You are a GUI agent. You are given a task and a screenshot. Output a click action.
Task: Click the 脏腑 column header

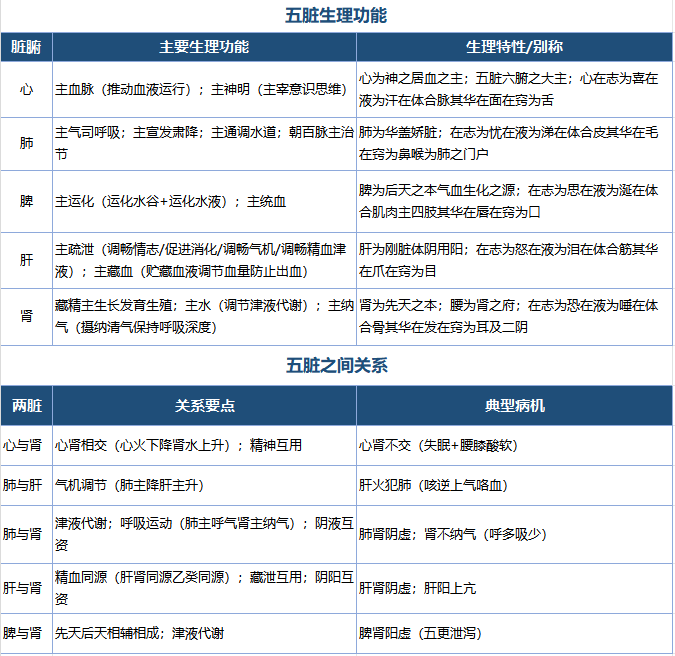26,47
